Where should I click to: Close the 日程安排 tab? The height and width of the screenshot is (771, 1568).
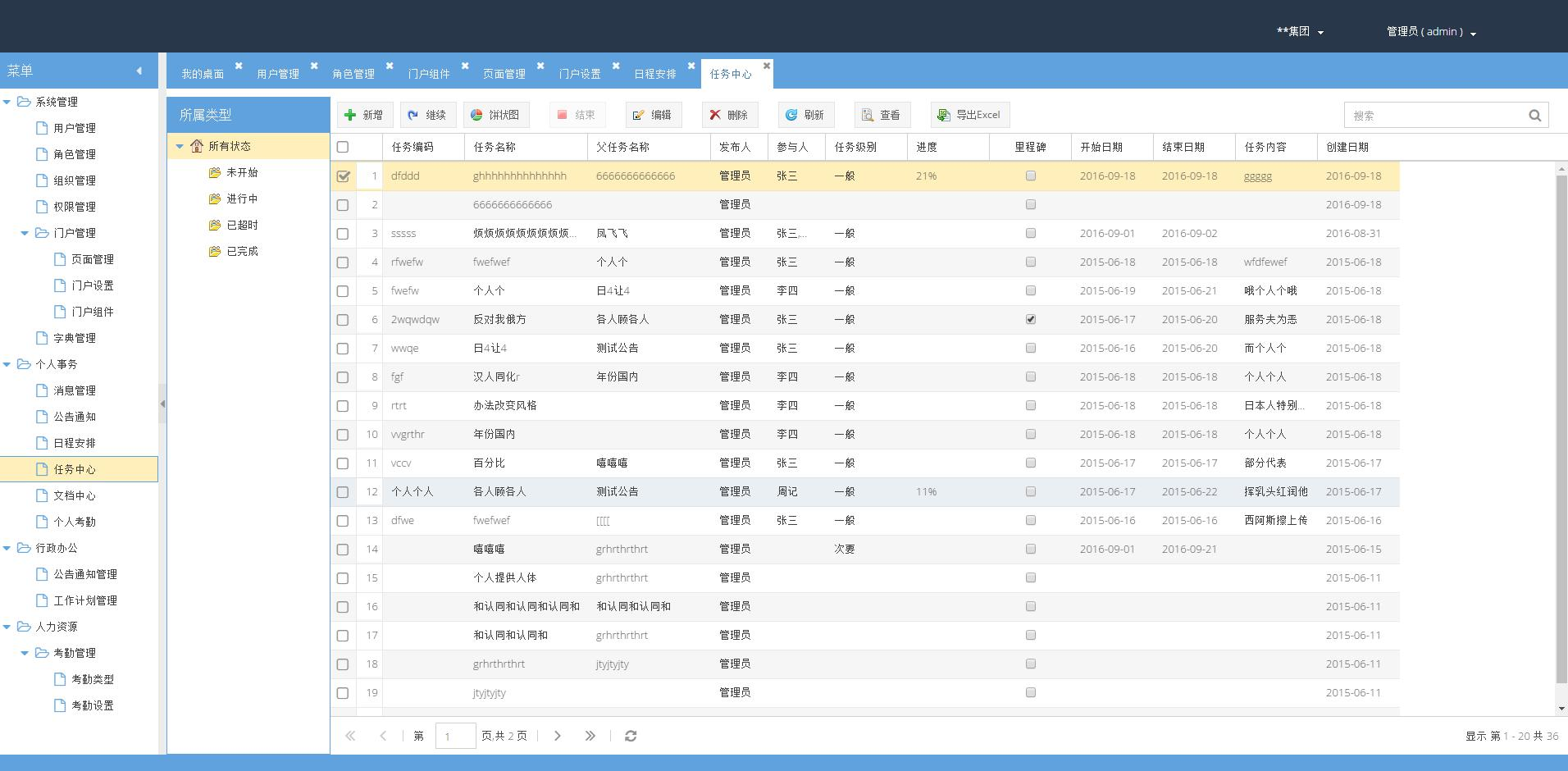pyautogui.click(x=691, y=66)
